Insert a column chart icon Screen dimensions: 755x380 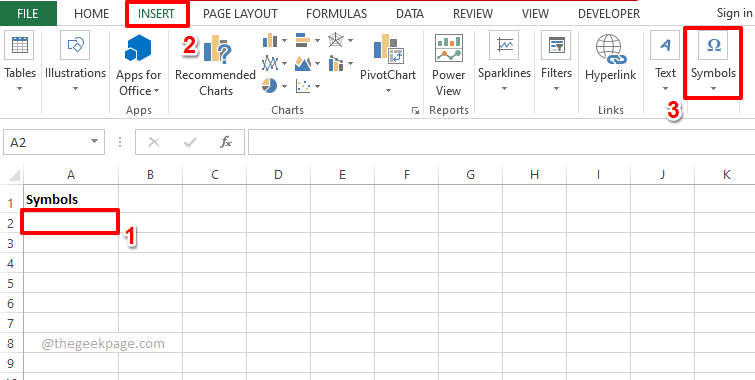(270, 40)
